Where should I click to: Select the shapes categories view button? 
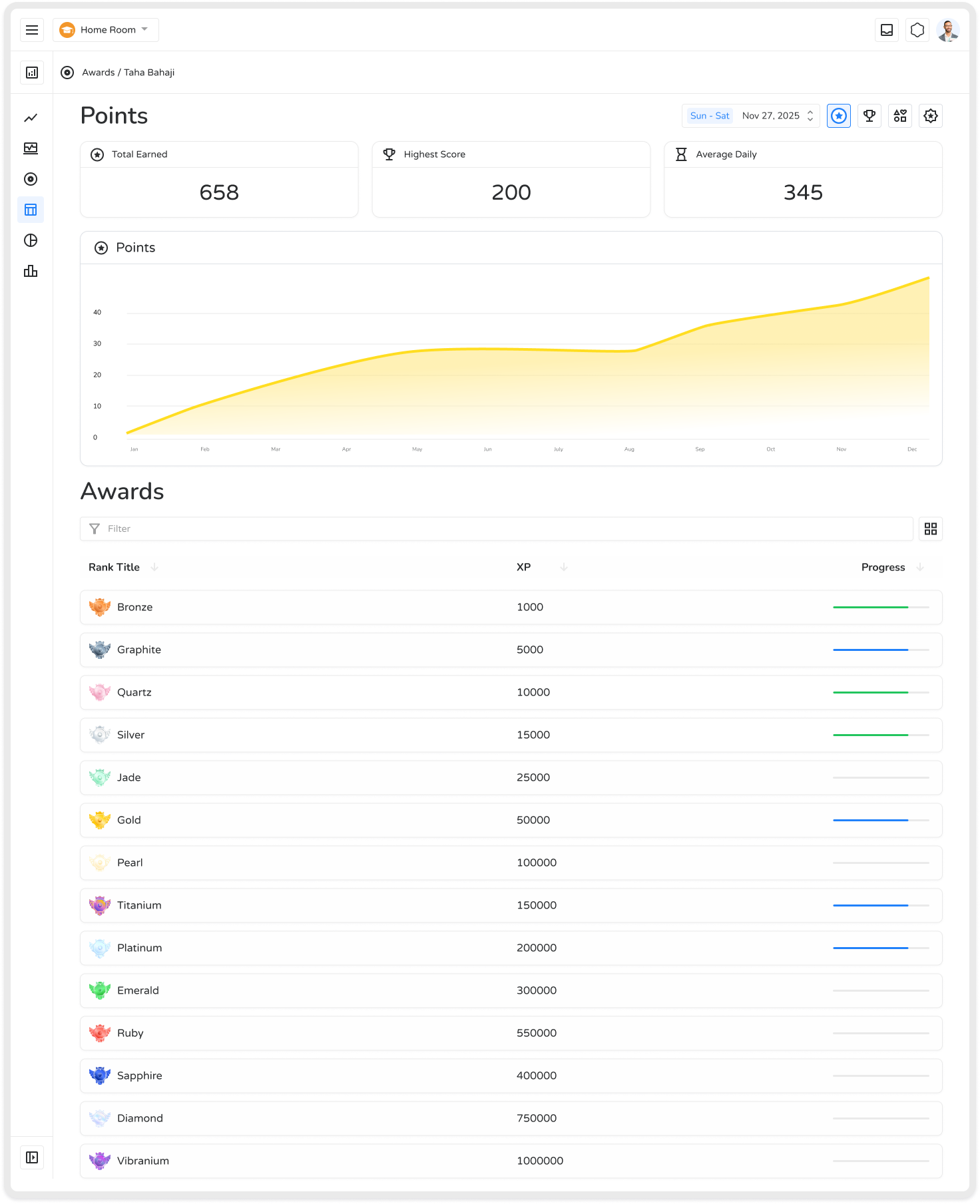click(x=900, y=116)
